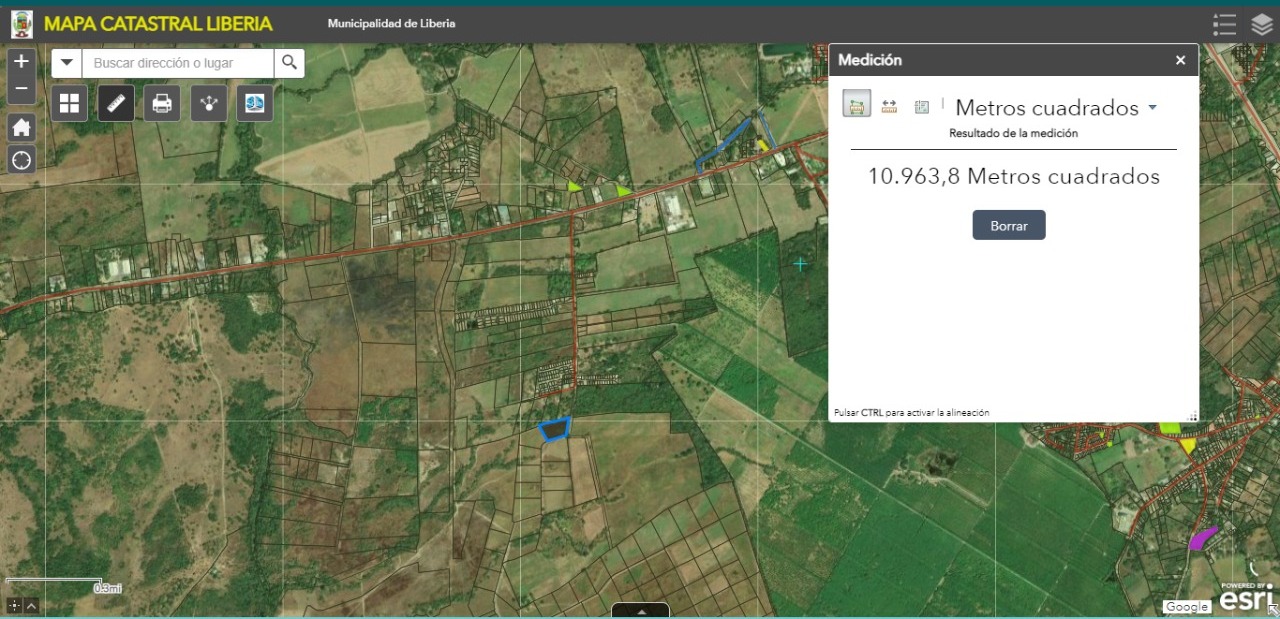This screenshot has height=619, width=1280.
Task: Select the location coordinates measurement tool
Action: click(921, 103)
